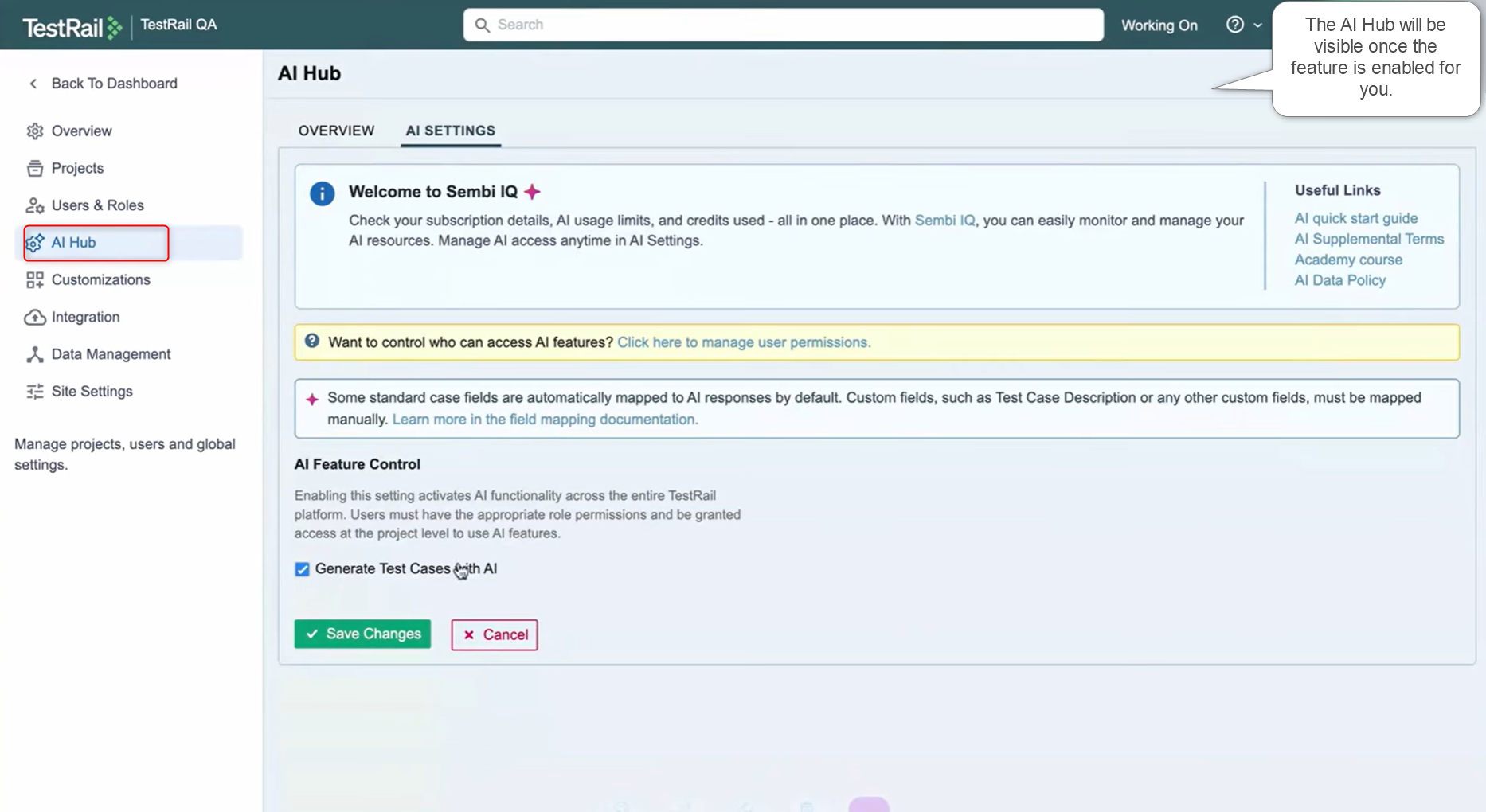Click the Cancel button
Screen dimensions: 1486x812
(494, 634)
